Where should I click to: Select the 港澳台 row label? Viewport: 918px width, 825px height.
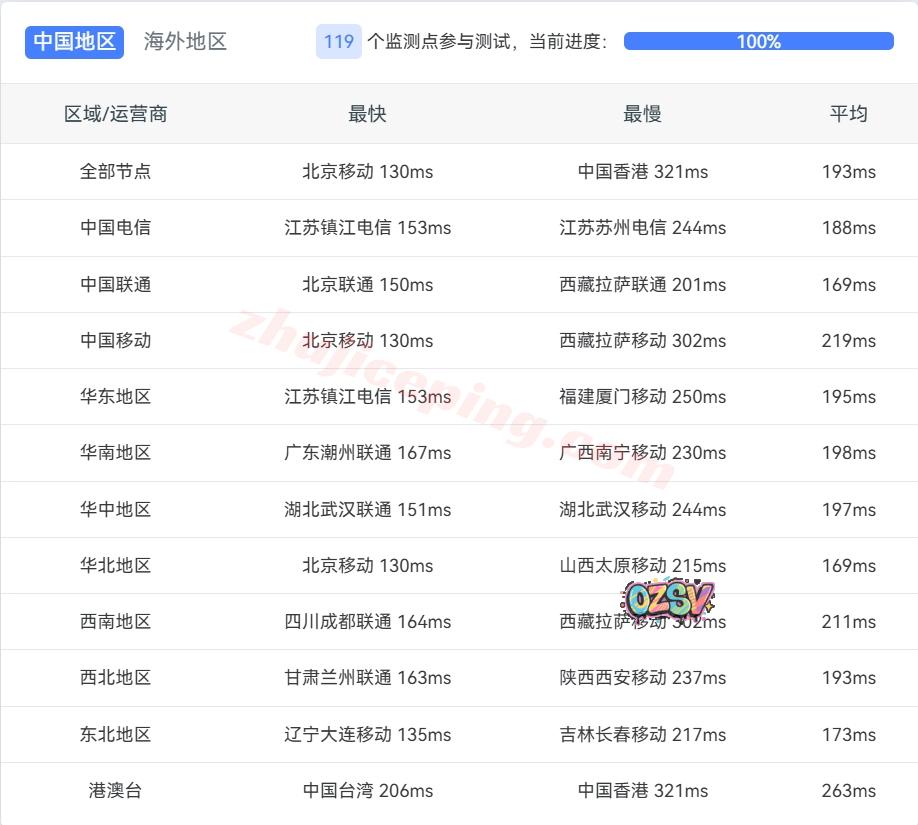coord(116,791)
